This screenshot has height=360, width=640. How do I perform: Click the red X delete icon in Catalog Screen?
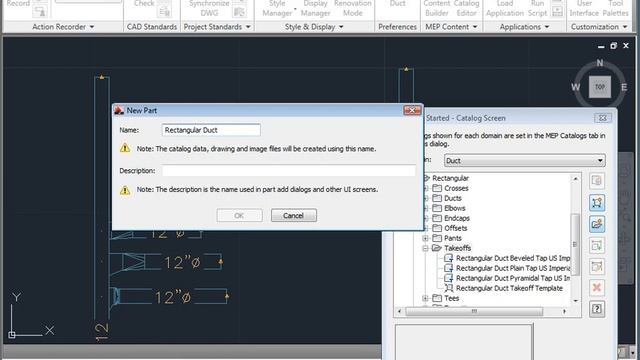coord(597,288)
